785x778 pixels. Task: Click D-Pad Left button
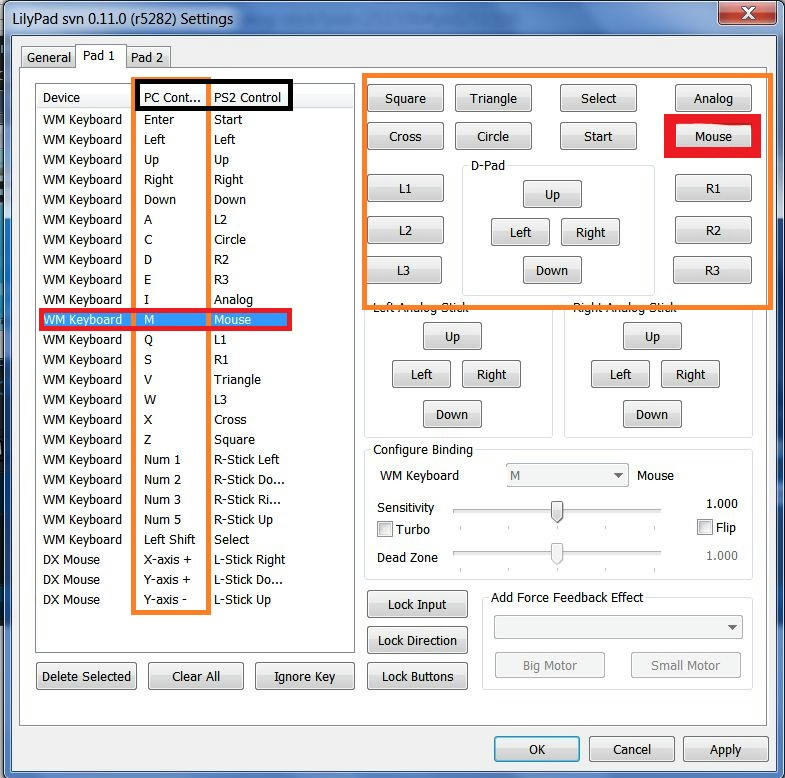click(520, 232)
